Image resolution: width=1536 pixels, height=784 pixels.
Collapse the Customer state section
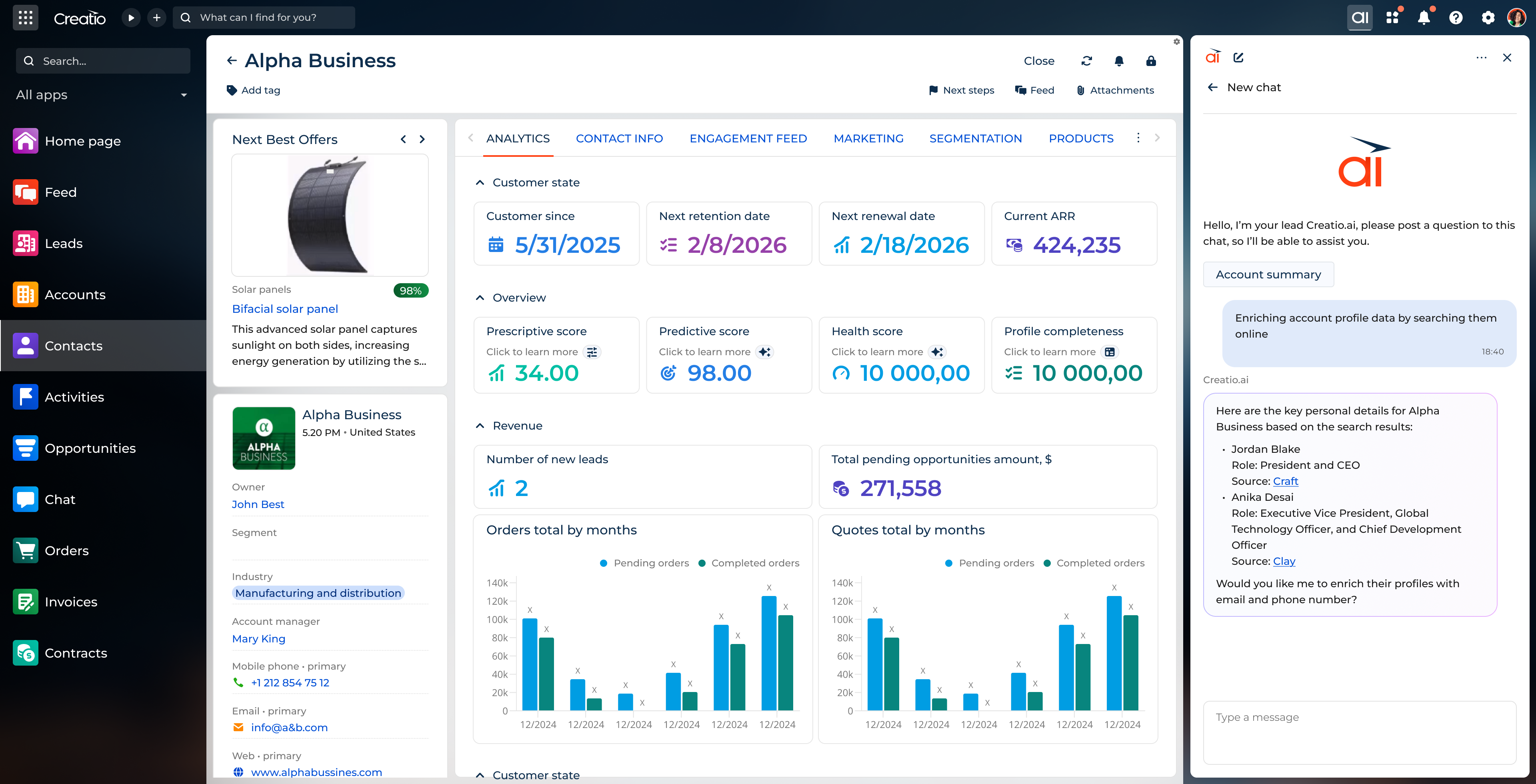coord(480,182)
